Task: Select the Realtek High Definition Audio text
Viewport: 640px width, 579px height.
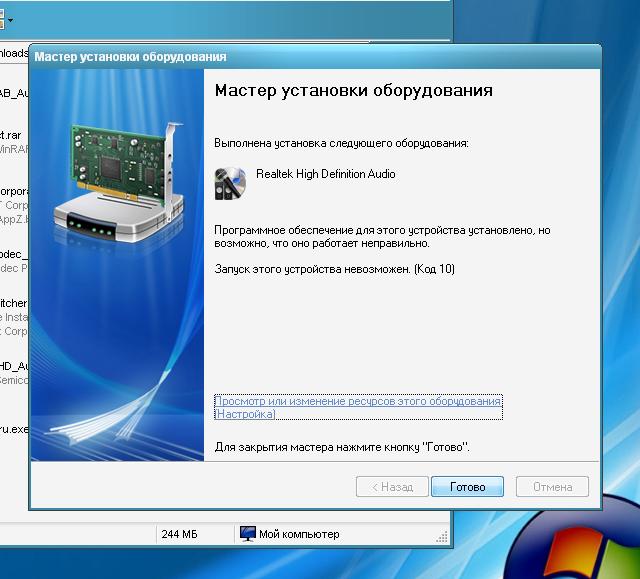Action: [325, 174]
